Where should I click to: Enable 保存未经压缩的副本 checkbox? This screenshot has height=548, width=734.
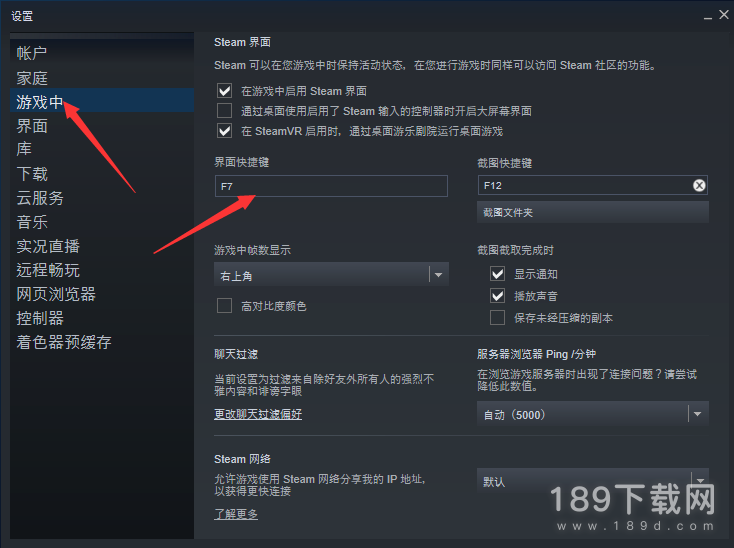pos(497,317)
